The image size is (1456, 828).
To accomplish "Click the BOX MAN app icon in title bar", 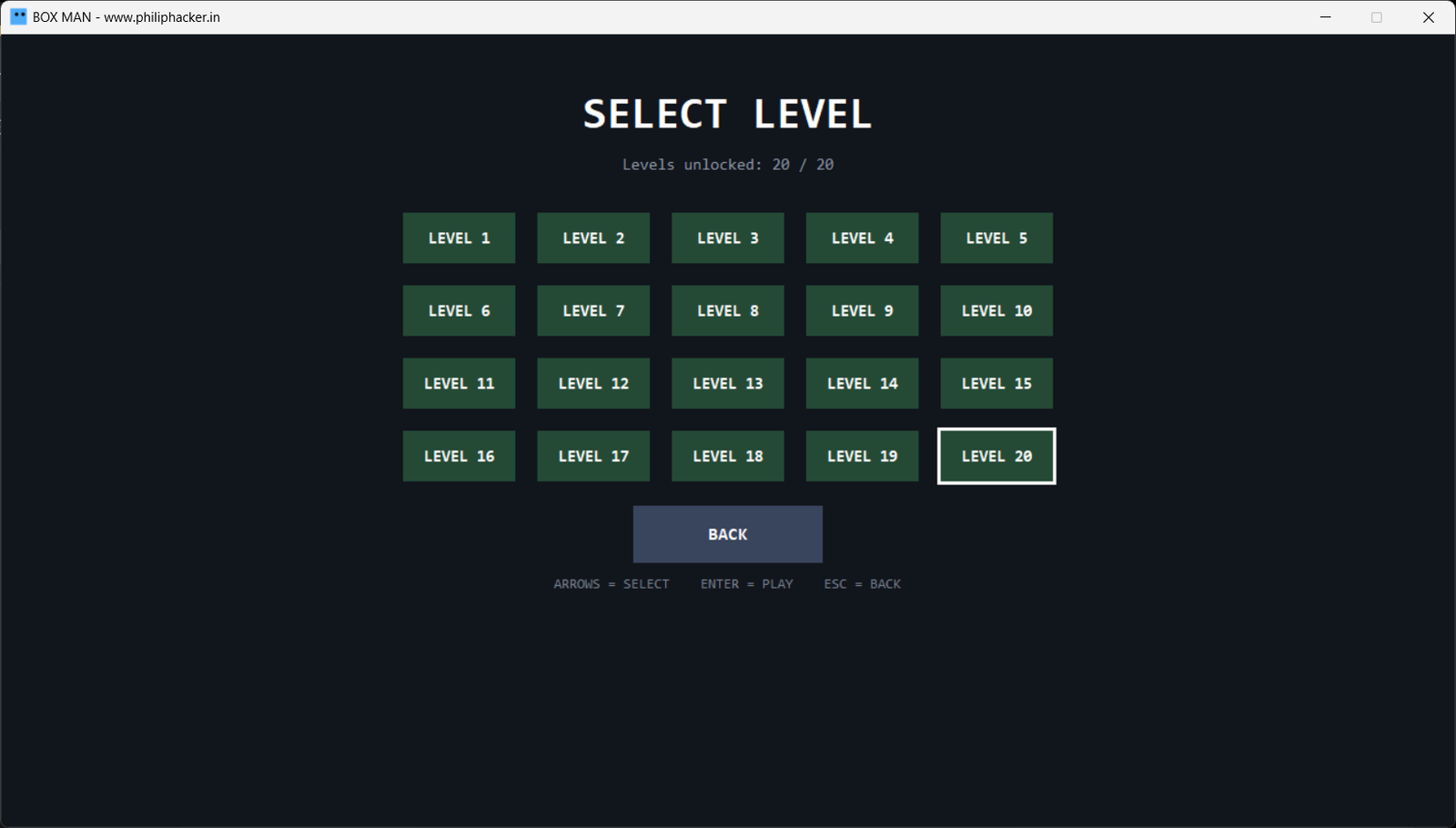I will 18,16.
